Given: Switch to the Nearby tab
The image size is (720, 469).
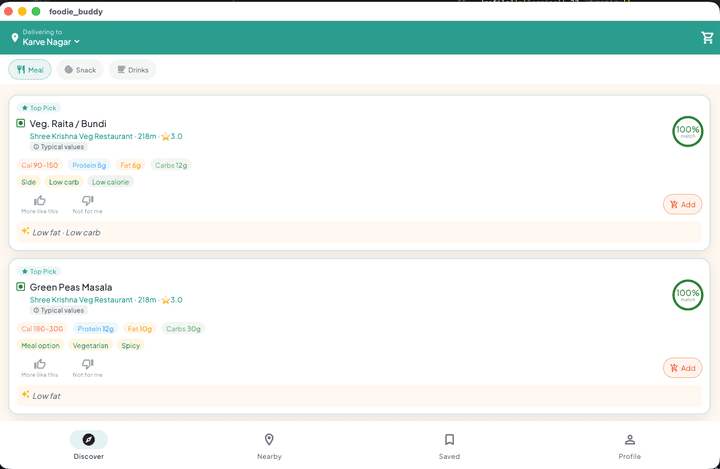Looking at the screenshot, I should pyautogui.click(x=269, y=445).
